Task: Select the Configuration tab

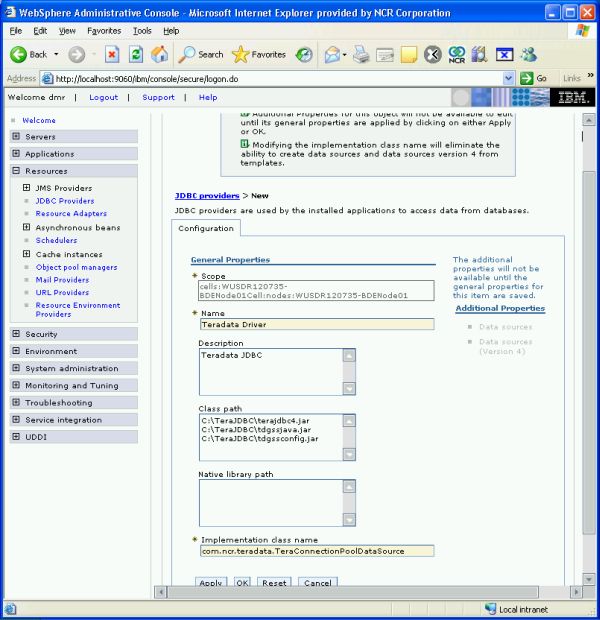Action: (206, 228)
